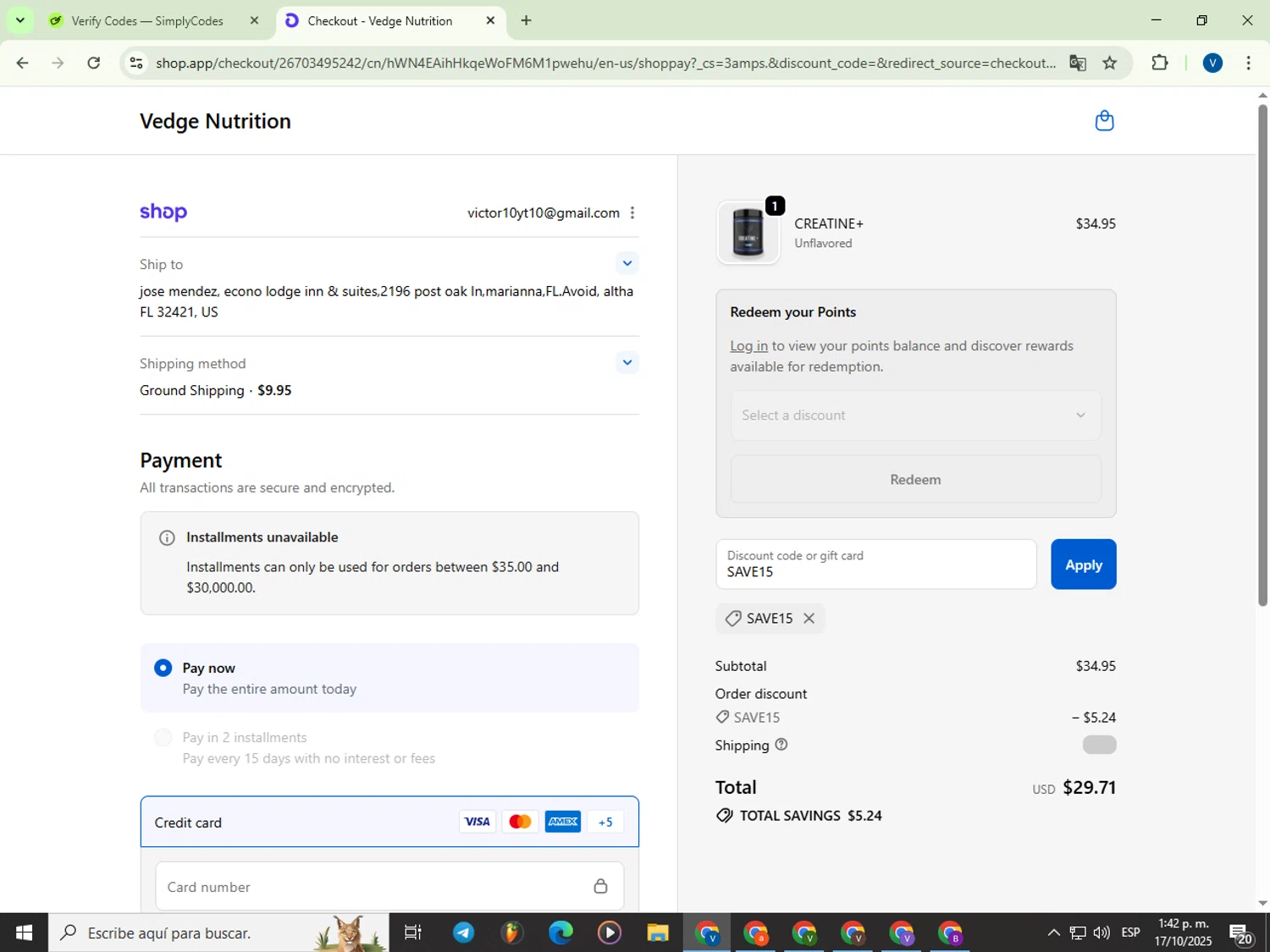Expand the Ship to address chevron
Screen dimensions: 1270x952
point(627,263)
